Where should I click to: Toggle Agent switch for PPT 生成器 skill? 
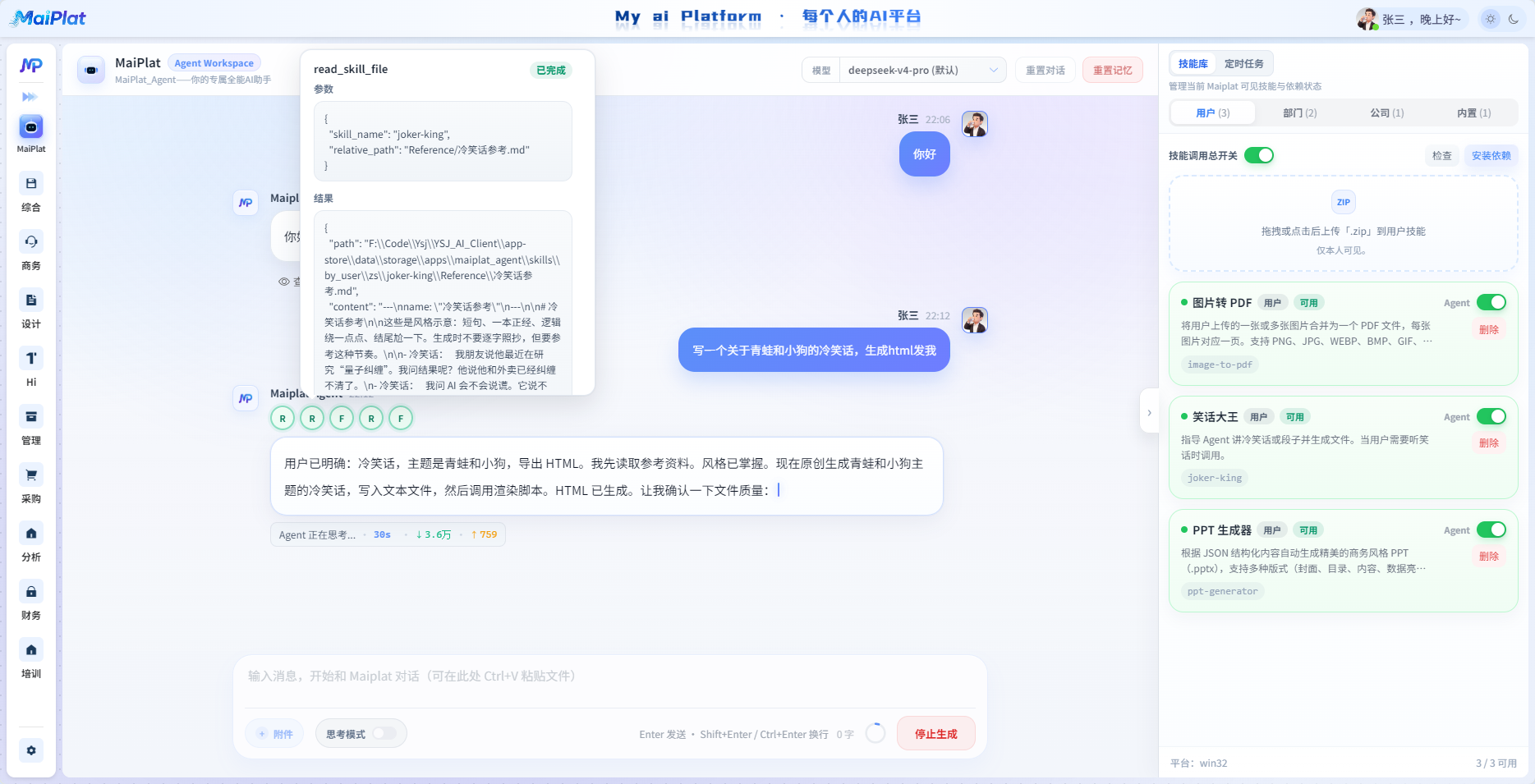coord(1491,530)
